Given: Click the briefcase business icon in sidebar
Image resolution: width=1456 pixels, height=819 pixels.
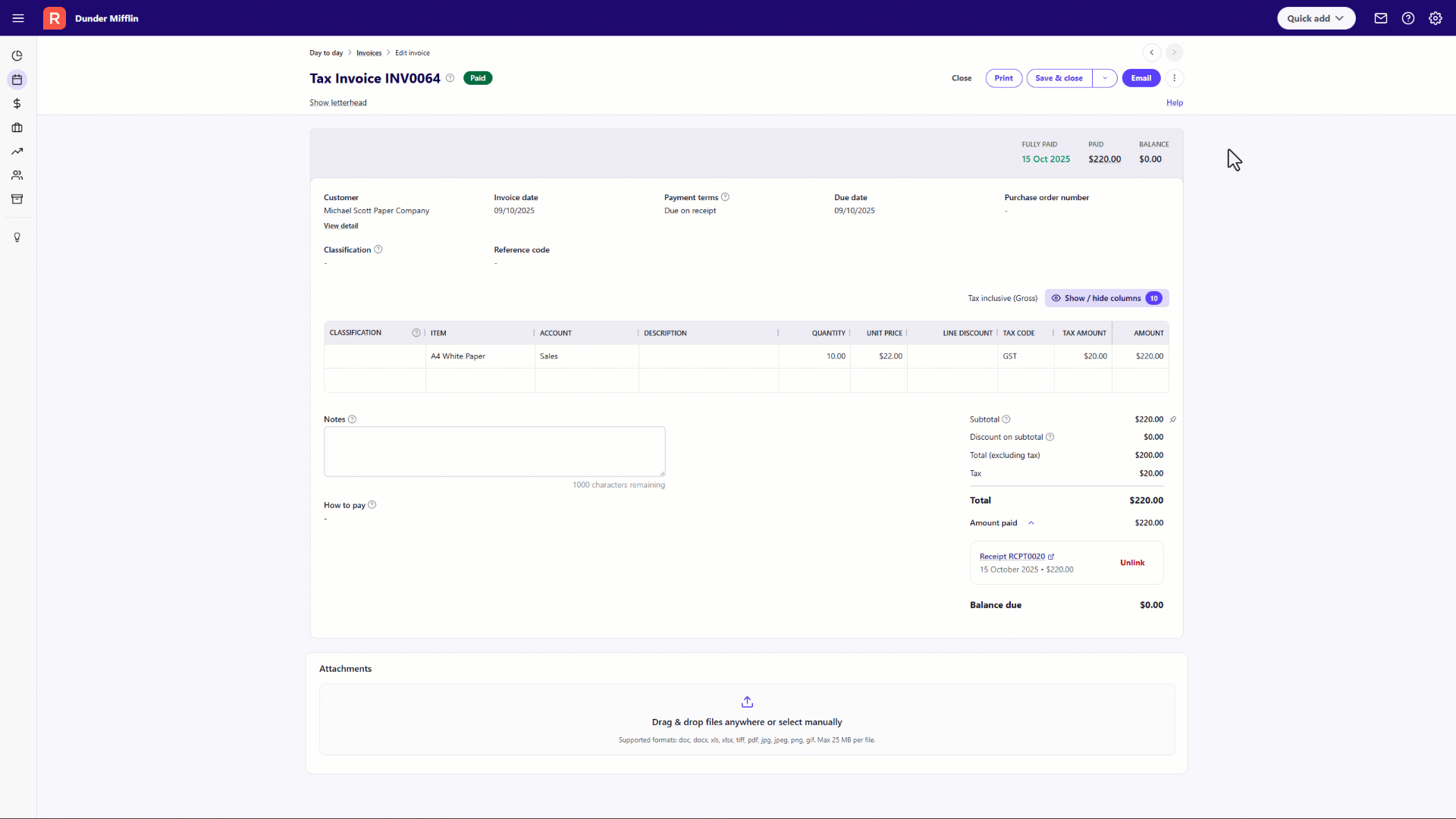Looking at the screenshot, I should pos(17,127).
